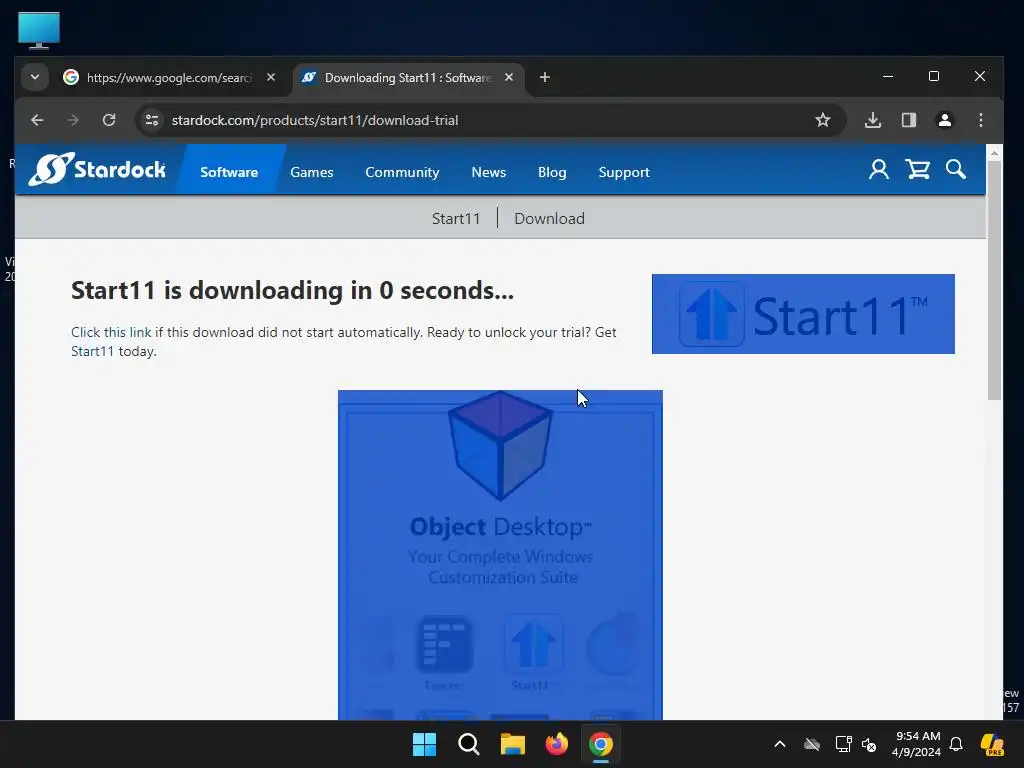1024x768 pixels.
Task: Open File Explorer from taskbar
Action: click(513, 744)
